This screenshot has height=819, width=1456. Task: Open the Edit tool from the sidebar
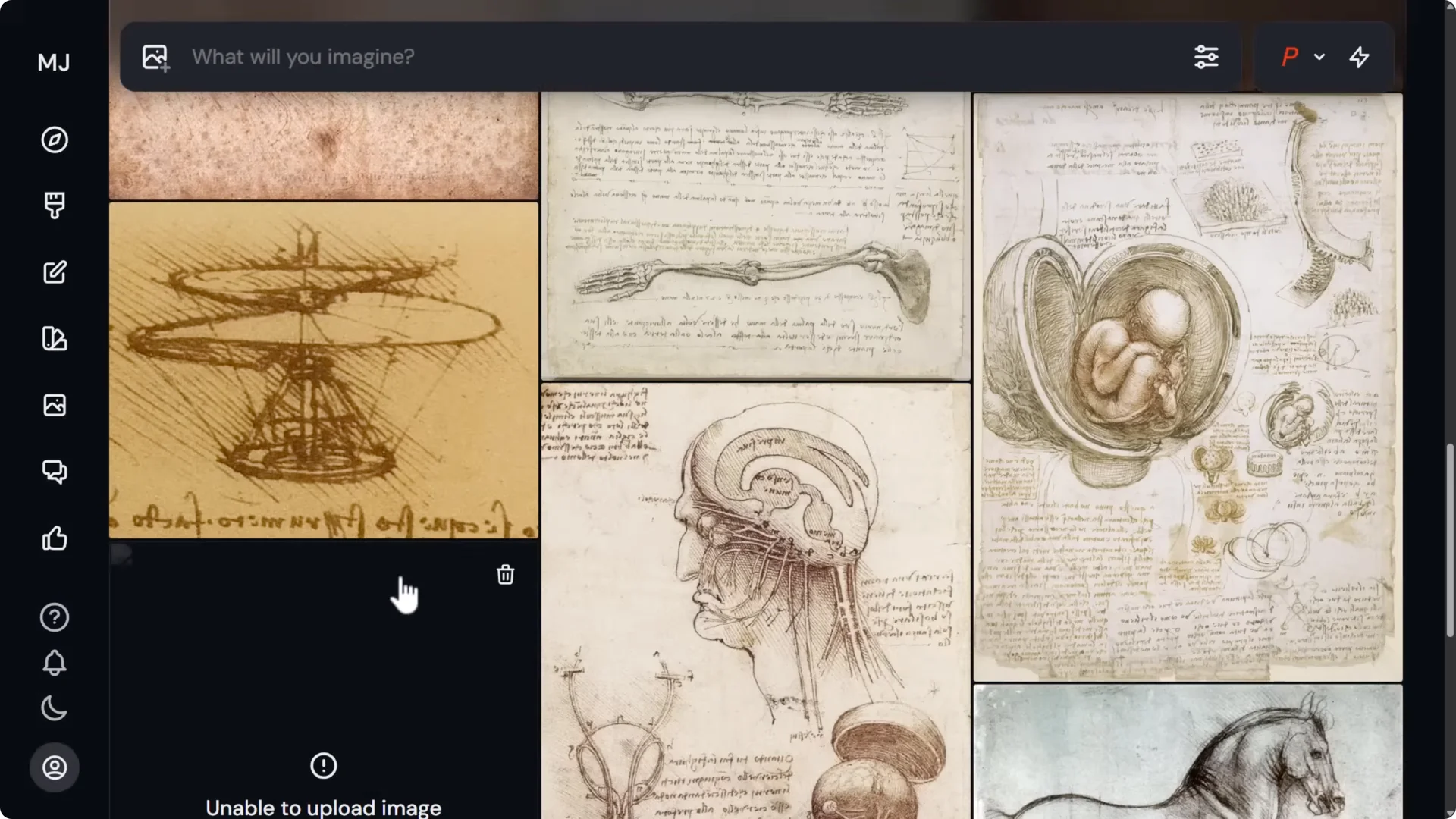coord(54,271)
